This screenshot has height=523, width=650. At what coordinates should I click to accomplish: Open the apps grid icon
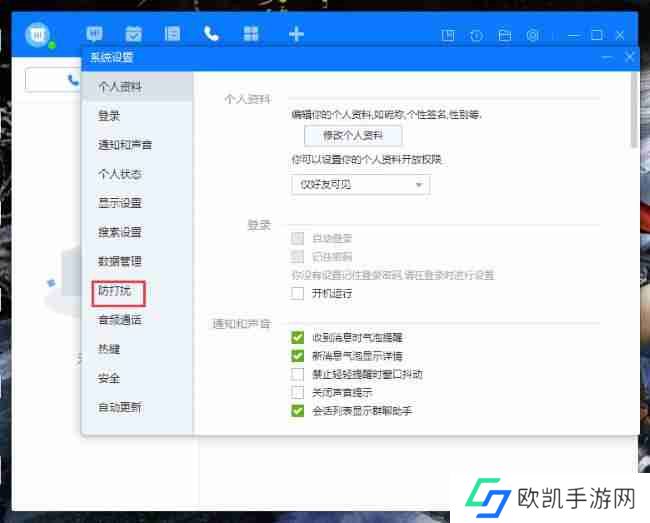(x=251, y=34)
